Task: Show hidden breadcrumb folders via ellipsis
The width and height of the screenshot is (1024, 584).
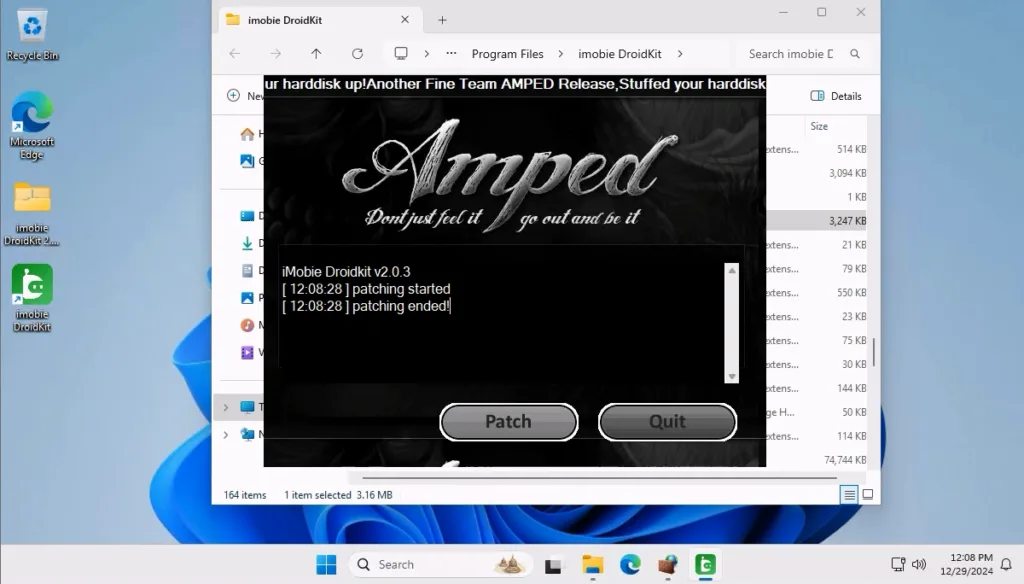Action: coord(451,54)
